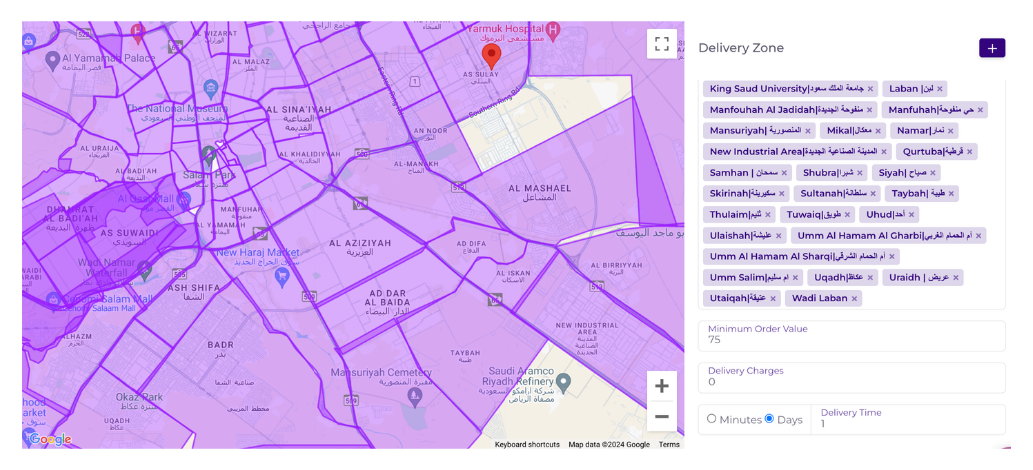Click the red location pin marker
This screenshot has height=470, width=1033.
pos(491,55)
